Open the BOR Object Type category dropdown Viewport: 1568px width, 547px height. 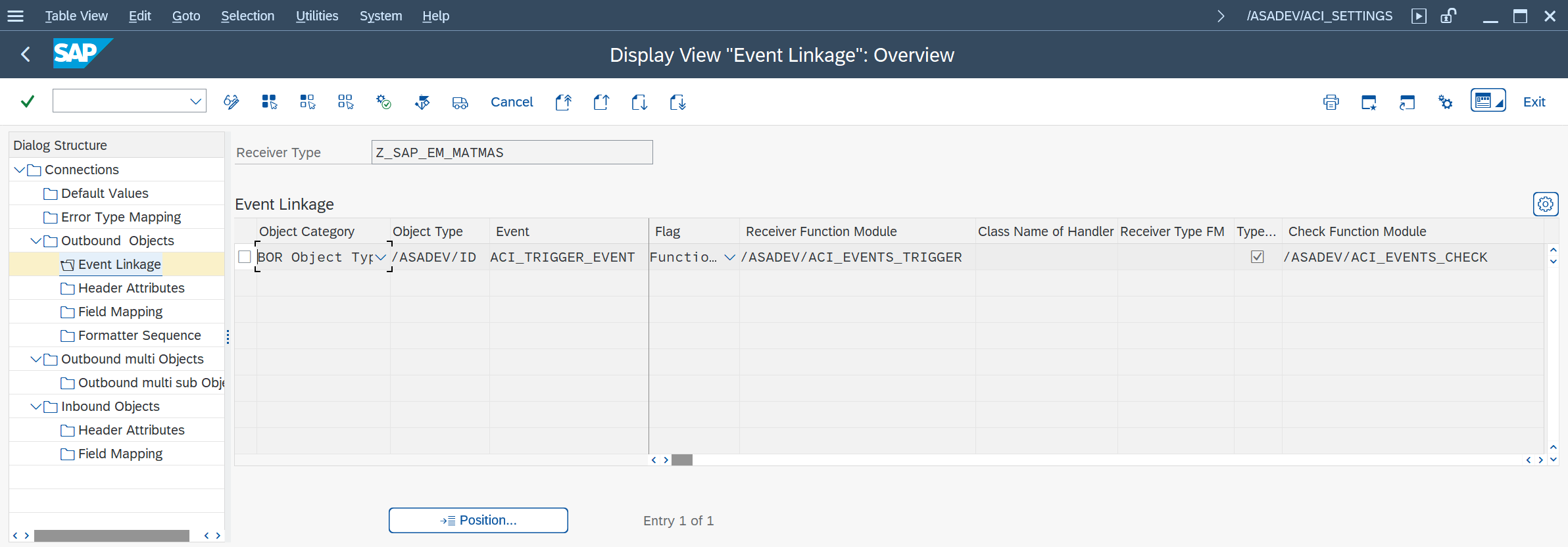pyautogui.click(x=380, y=257)
